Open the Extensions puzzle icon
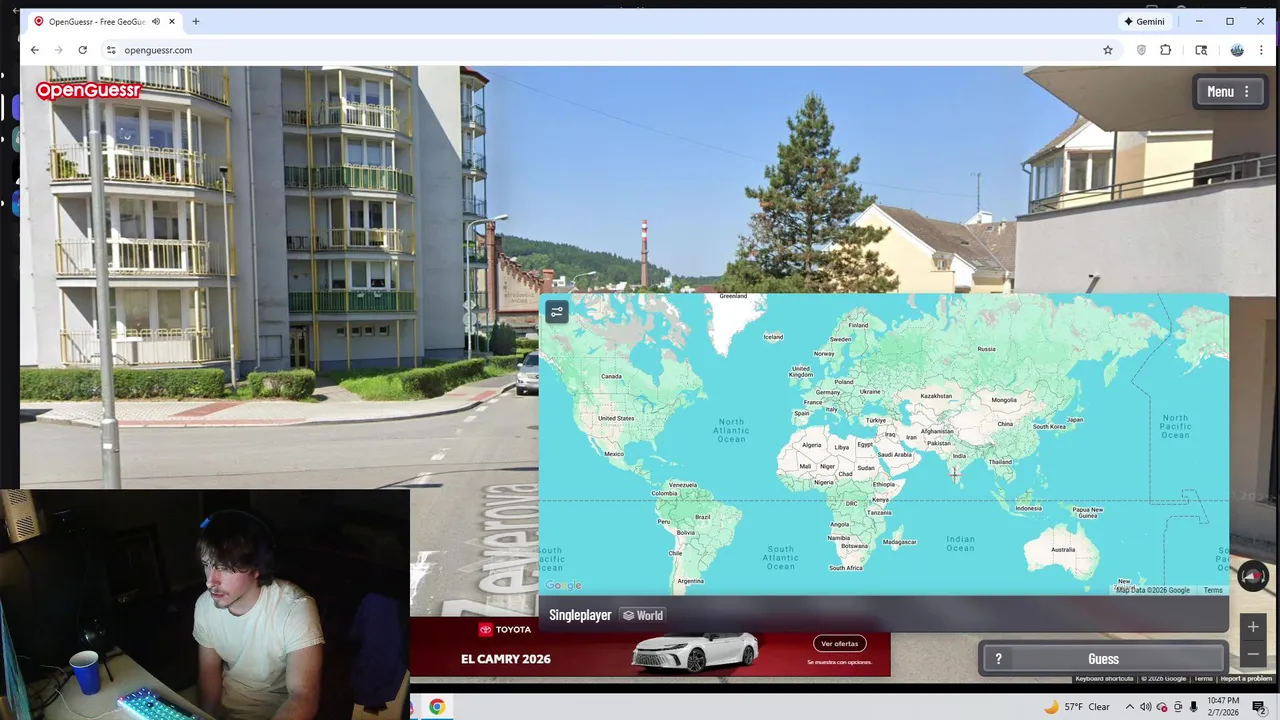Screen dimensions: 1280x720 point(1165,50)
